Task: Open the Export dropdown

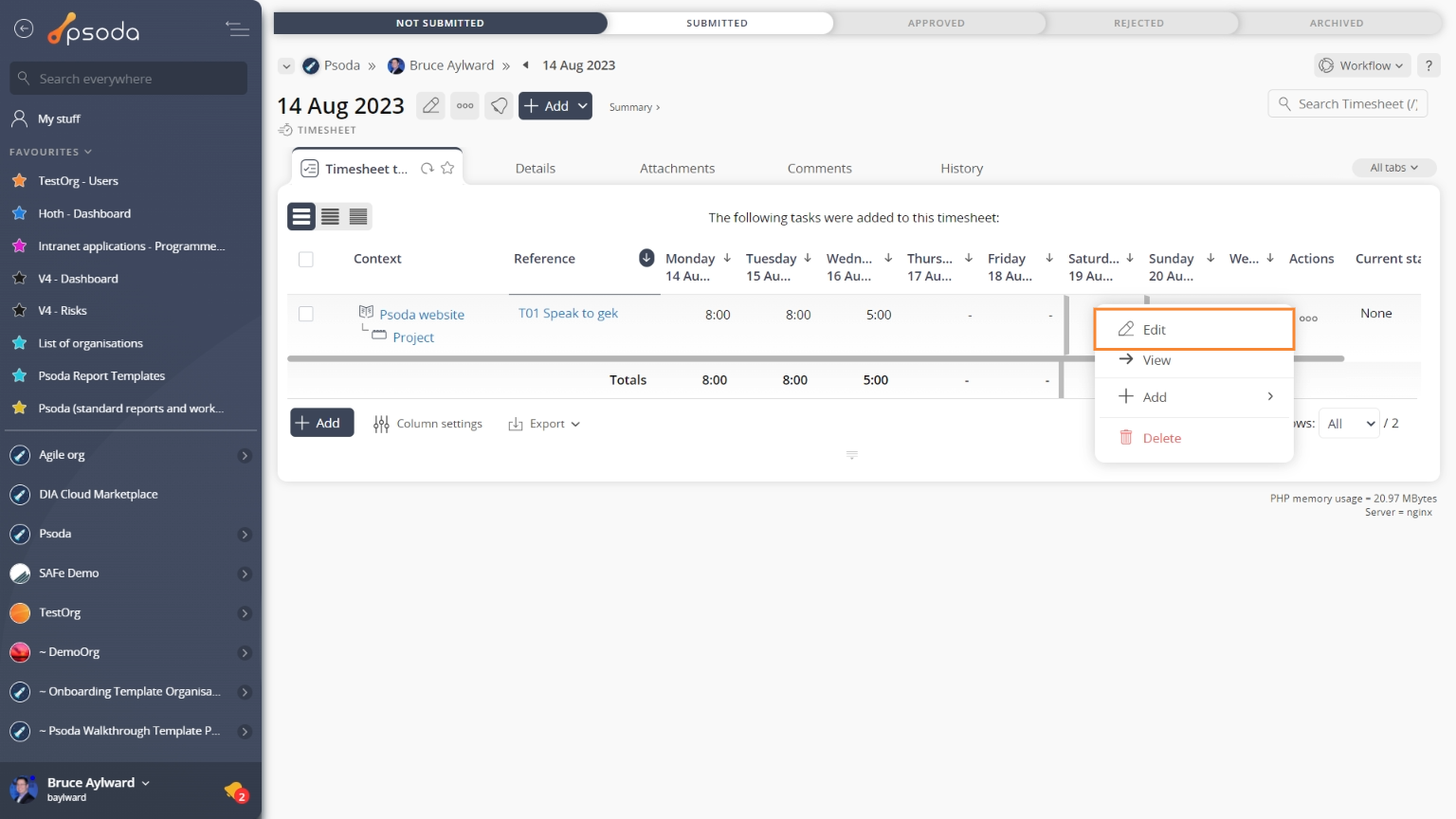Action: click(x=544, y=424)
